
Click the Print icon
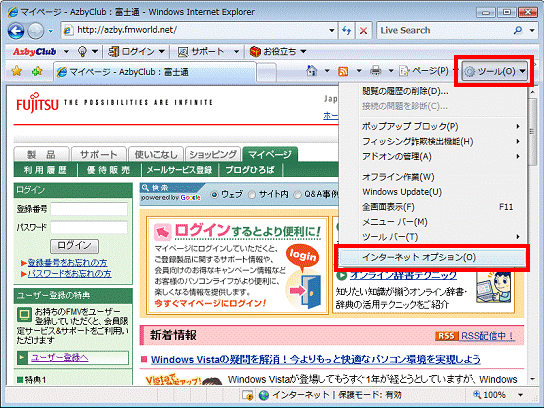pyautogui.click(x=375, y=71)
